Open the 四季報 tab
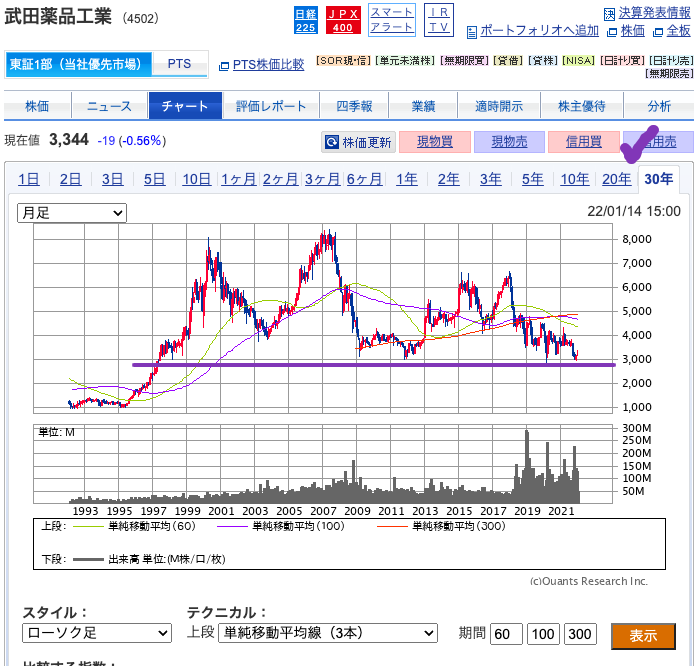 point(354,106)
